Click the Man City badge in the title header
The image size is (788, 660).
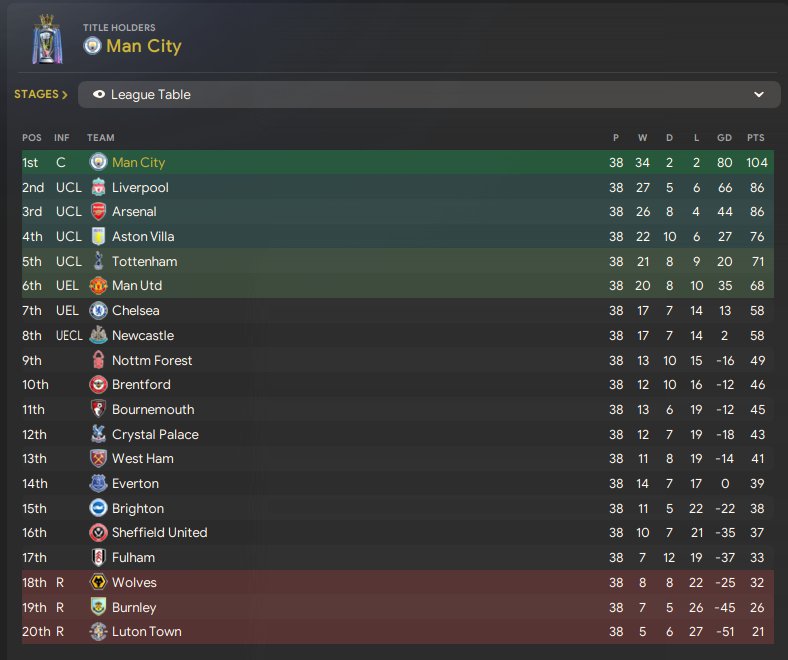pyautogui.click(x=93, y=46)
